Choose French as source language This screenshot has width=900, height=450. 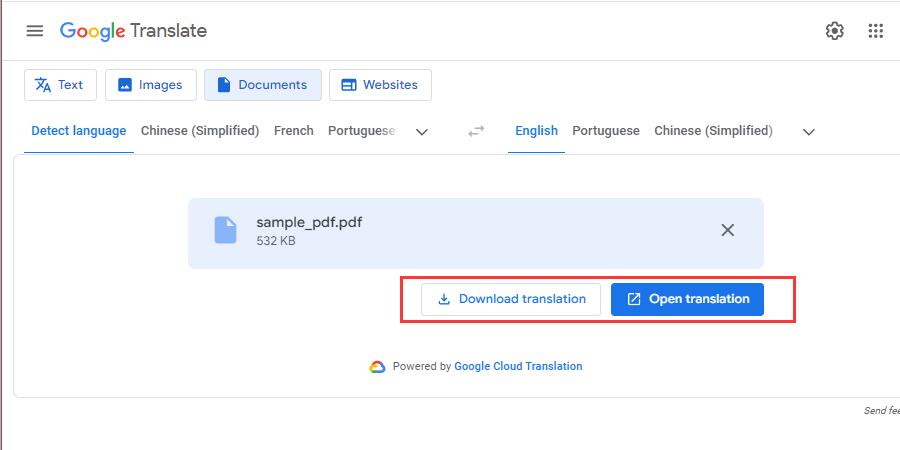coord(293,131)
